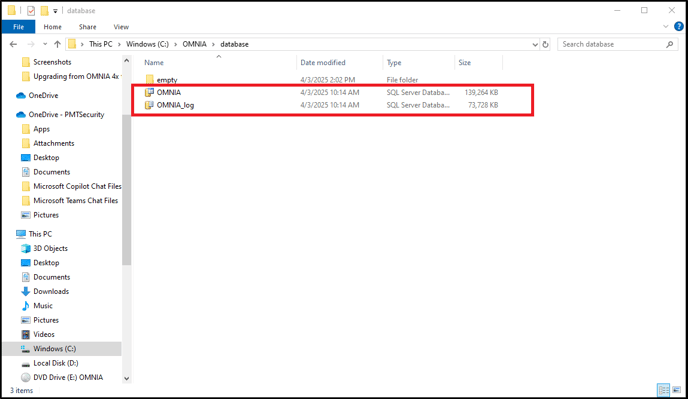Open Music in navigation pane

pyautogui.click(x=43, y=306)
